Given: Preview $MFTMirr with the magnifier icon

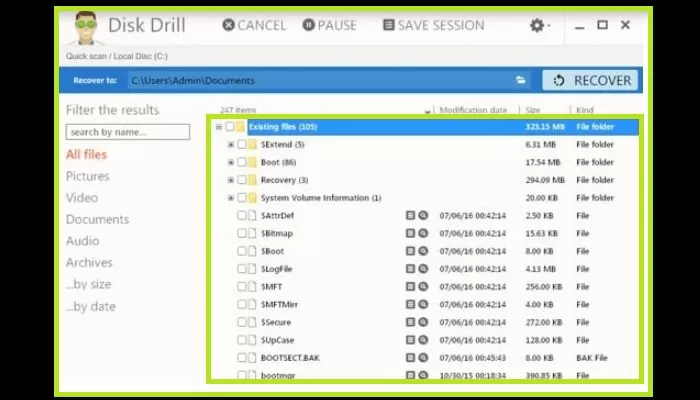Looking at the screenshot, I should [x=423, y=304].
